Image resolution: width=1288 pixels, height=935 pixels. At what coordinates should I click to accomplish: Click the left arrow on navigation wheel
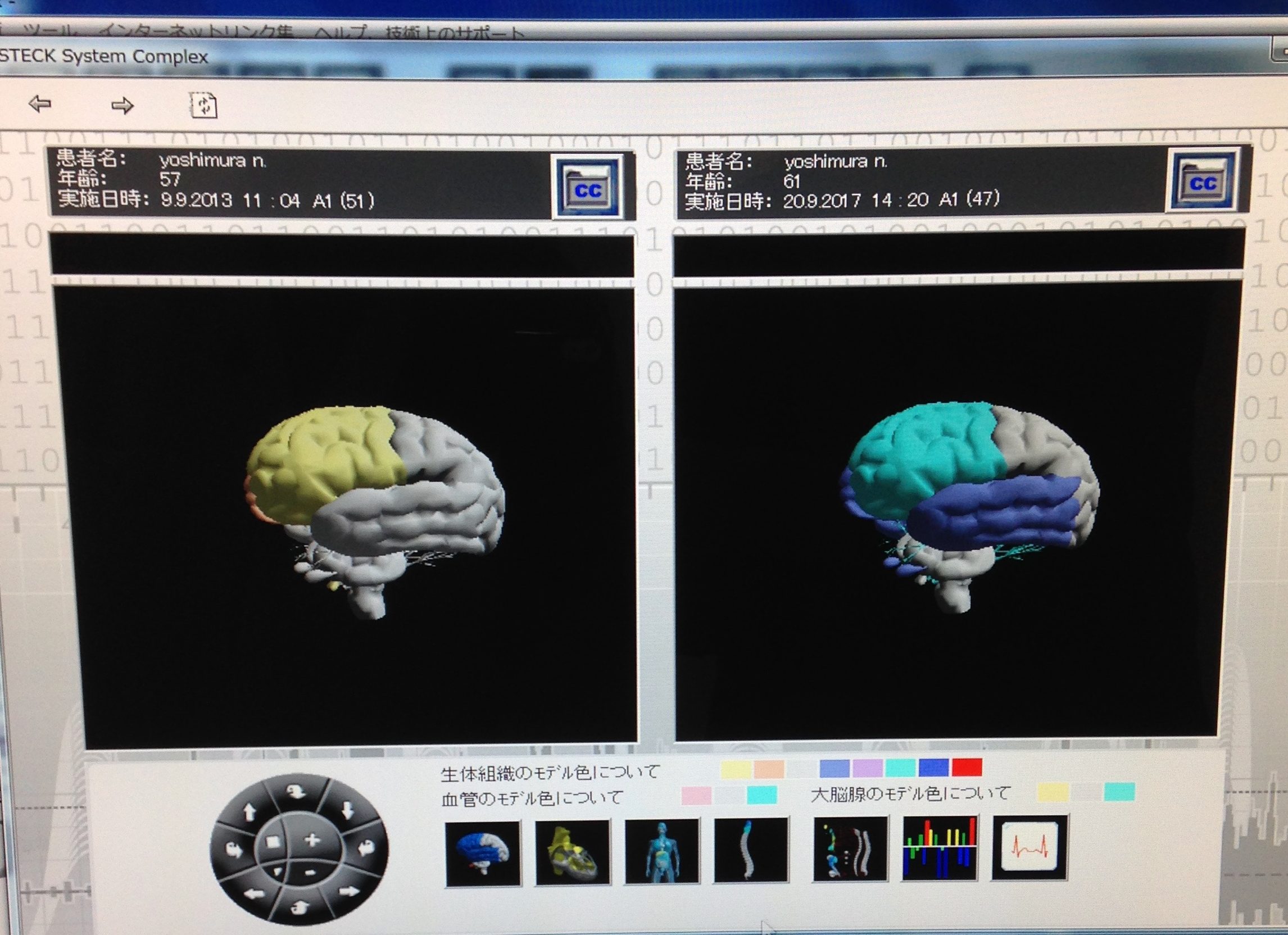[x=253, y=895]
